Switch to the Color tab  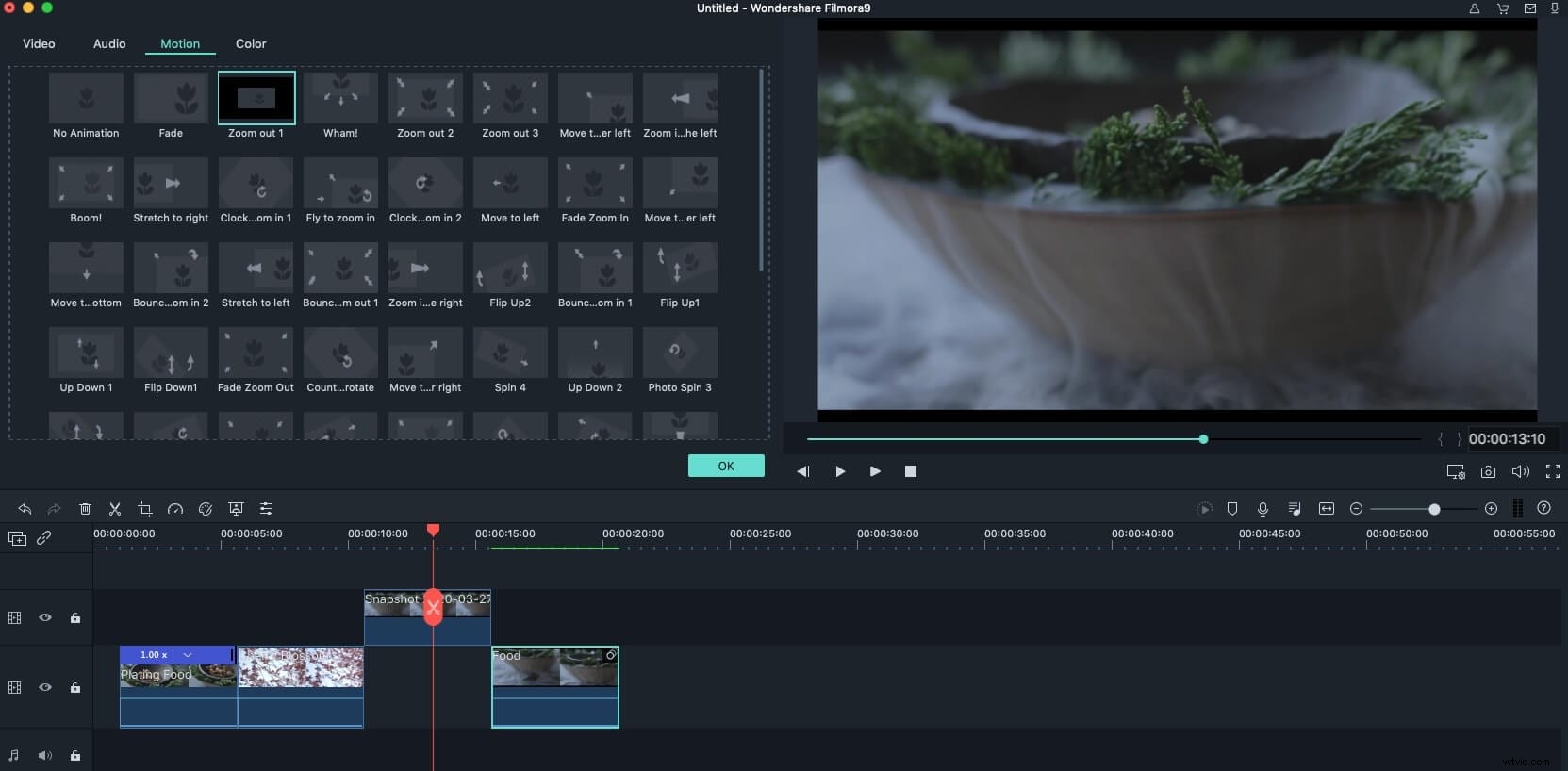click(x=251, y=43)
